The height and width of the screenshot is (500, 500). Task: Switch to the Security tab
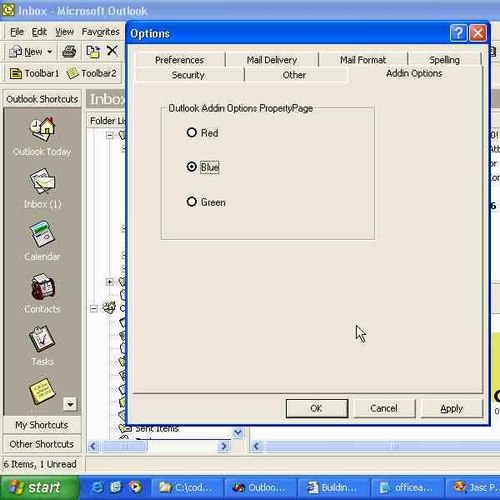point(188,75)
